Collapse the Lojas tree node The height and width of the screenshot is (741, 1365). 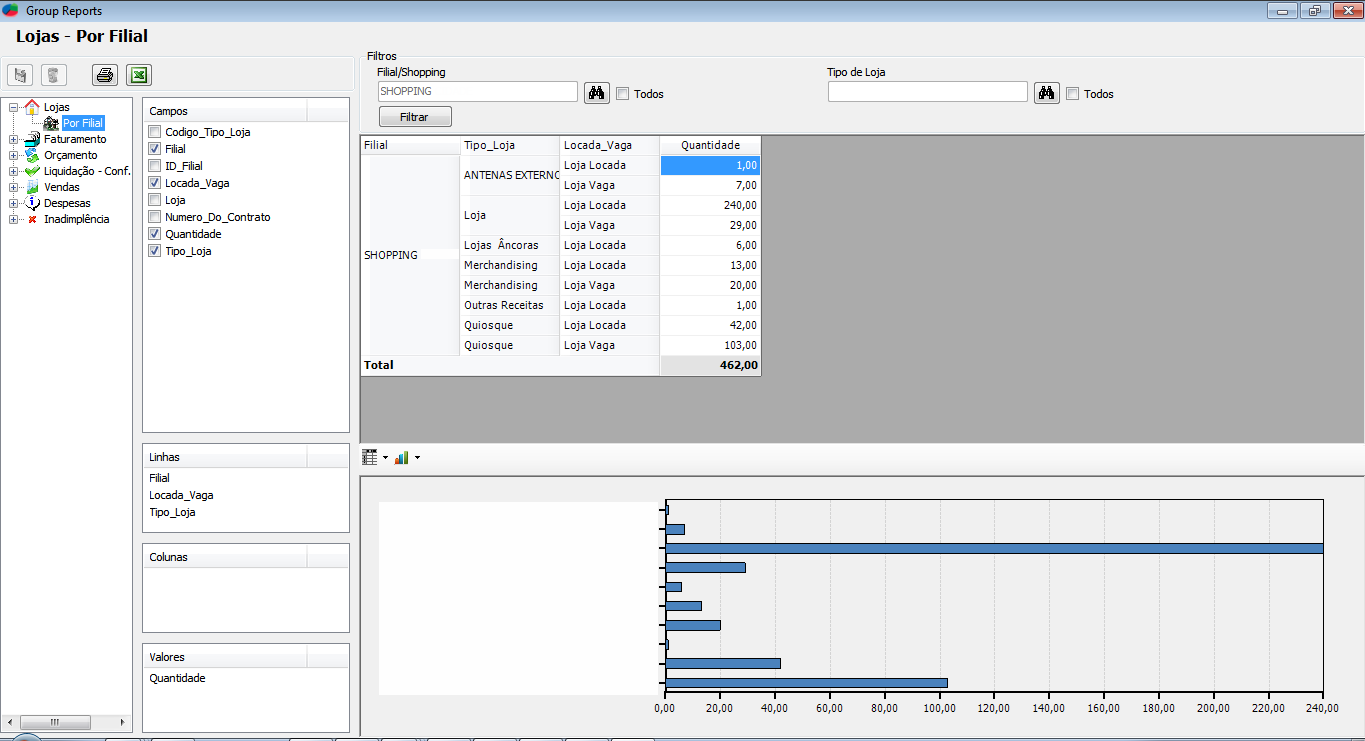click(x=13, y=107)
